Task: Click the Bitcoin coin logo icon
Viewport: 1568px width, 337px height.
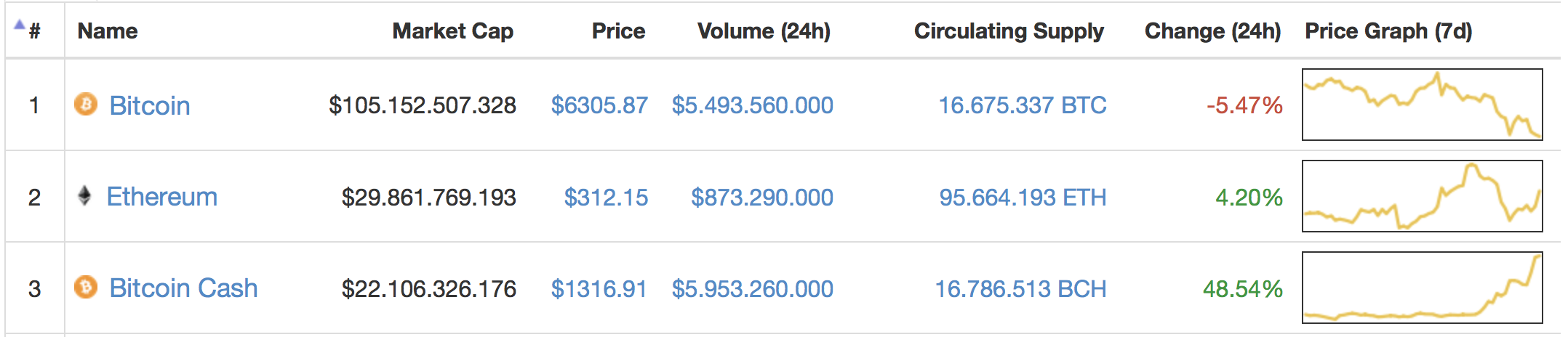Action: [x=86, y=105]
